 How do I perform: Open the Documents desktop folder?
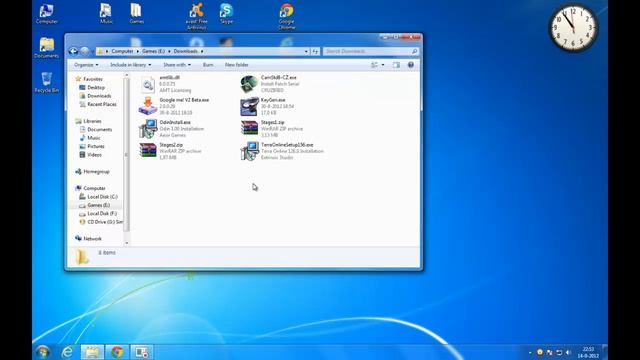[x=47, y=48]
